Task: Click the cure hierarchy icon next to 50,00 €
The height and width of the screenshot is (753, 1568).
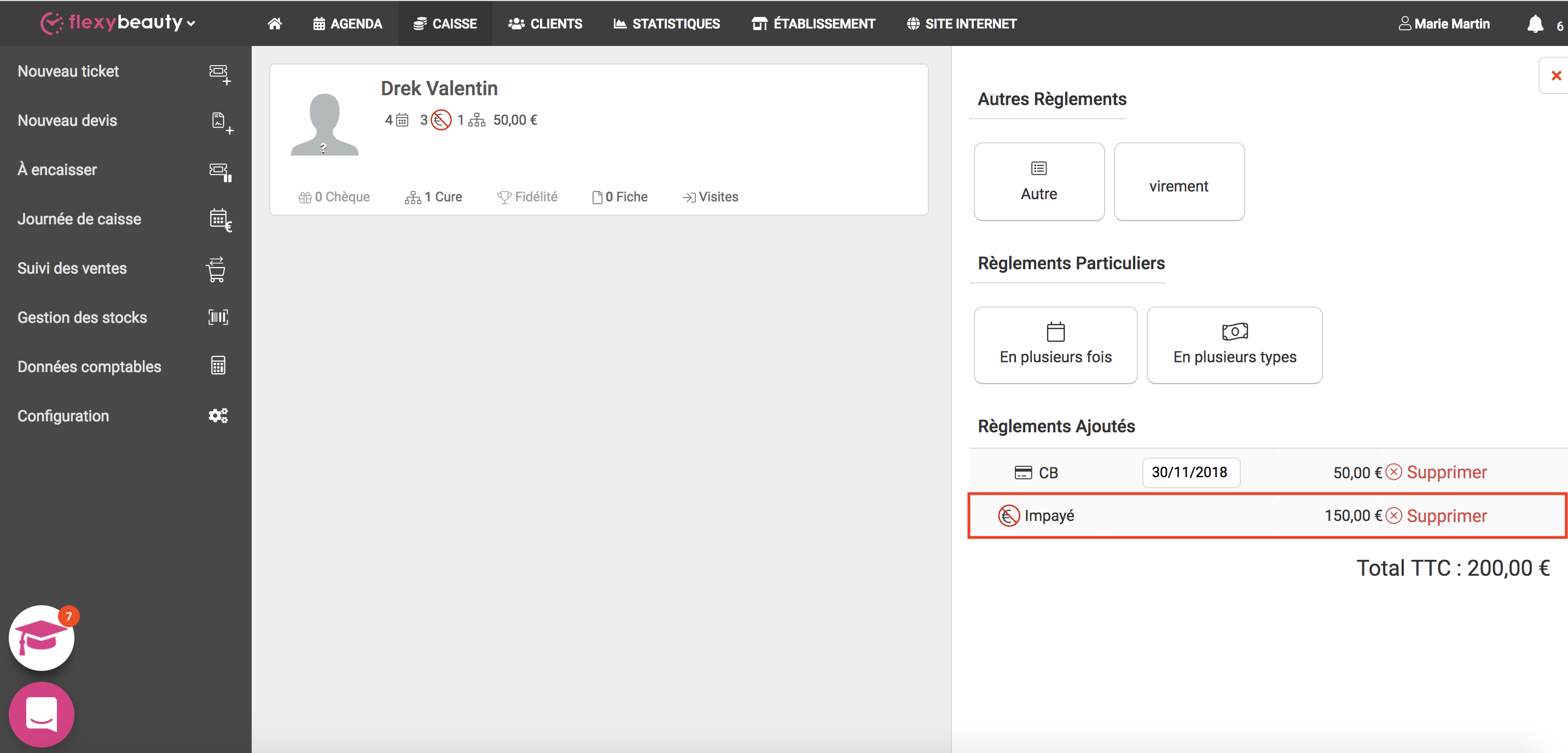Action: tap(477, 120)
